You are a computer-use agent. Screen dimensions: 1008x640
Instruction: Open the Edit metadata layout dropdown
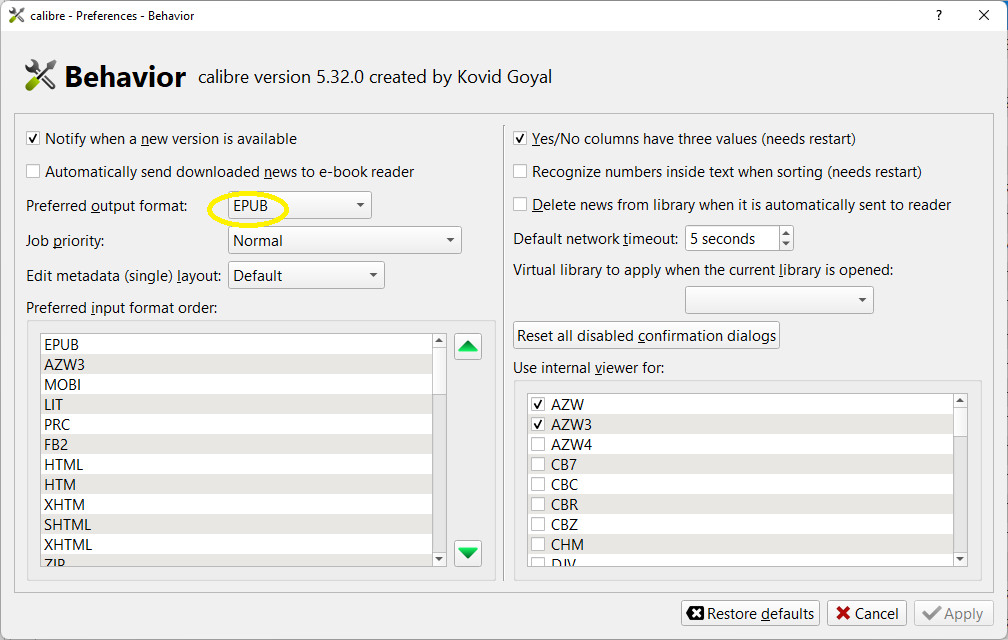(x=306, y=276)
